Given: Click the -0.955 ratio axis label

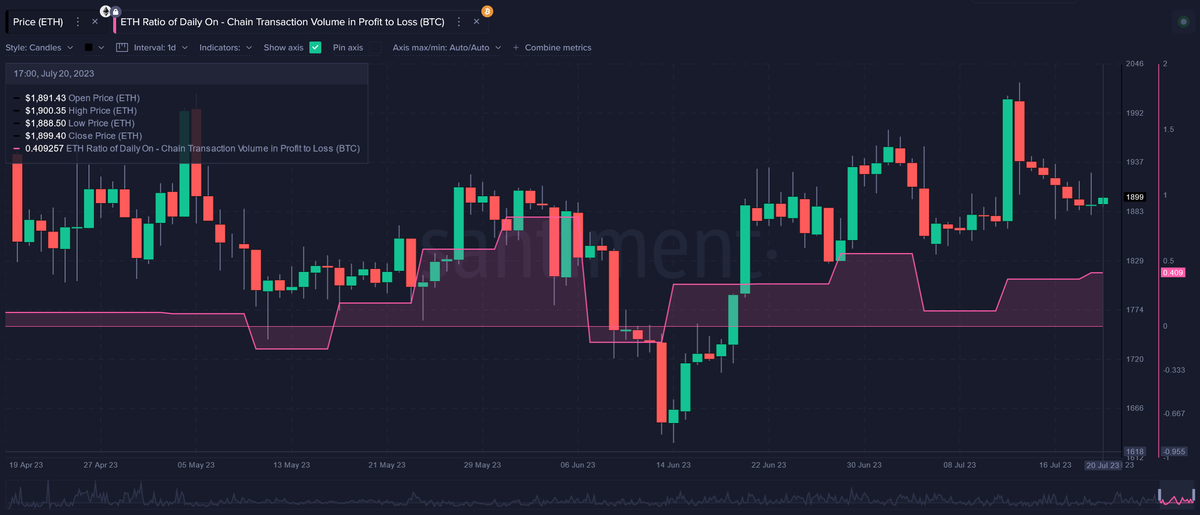Looking at the screenshot, I should pyautogui.click(x=1172, y=451).
